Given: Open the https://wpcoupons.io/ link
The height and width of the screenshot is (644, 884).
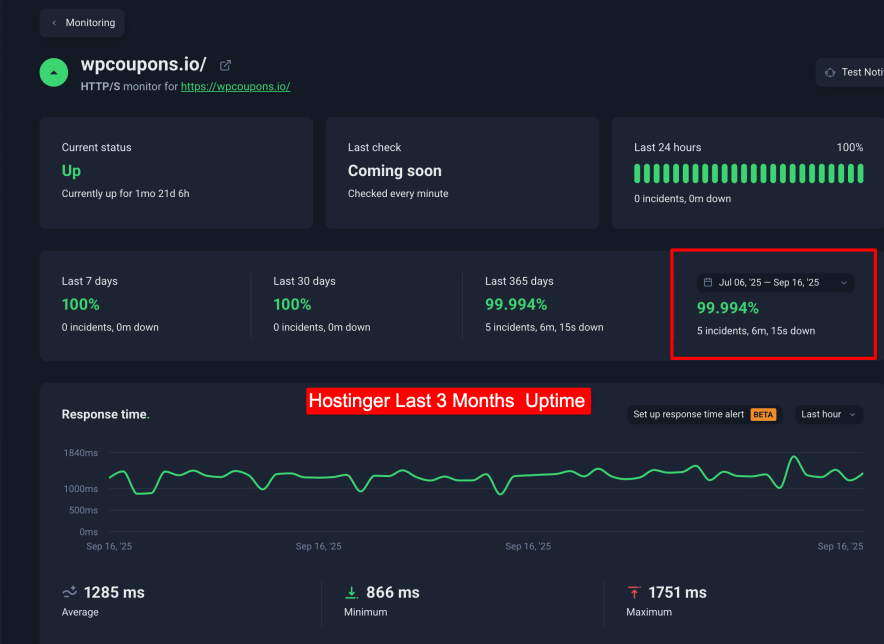Looking at the screenshot, I should pos(235,87).
